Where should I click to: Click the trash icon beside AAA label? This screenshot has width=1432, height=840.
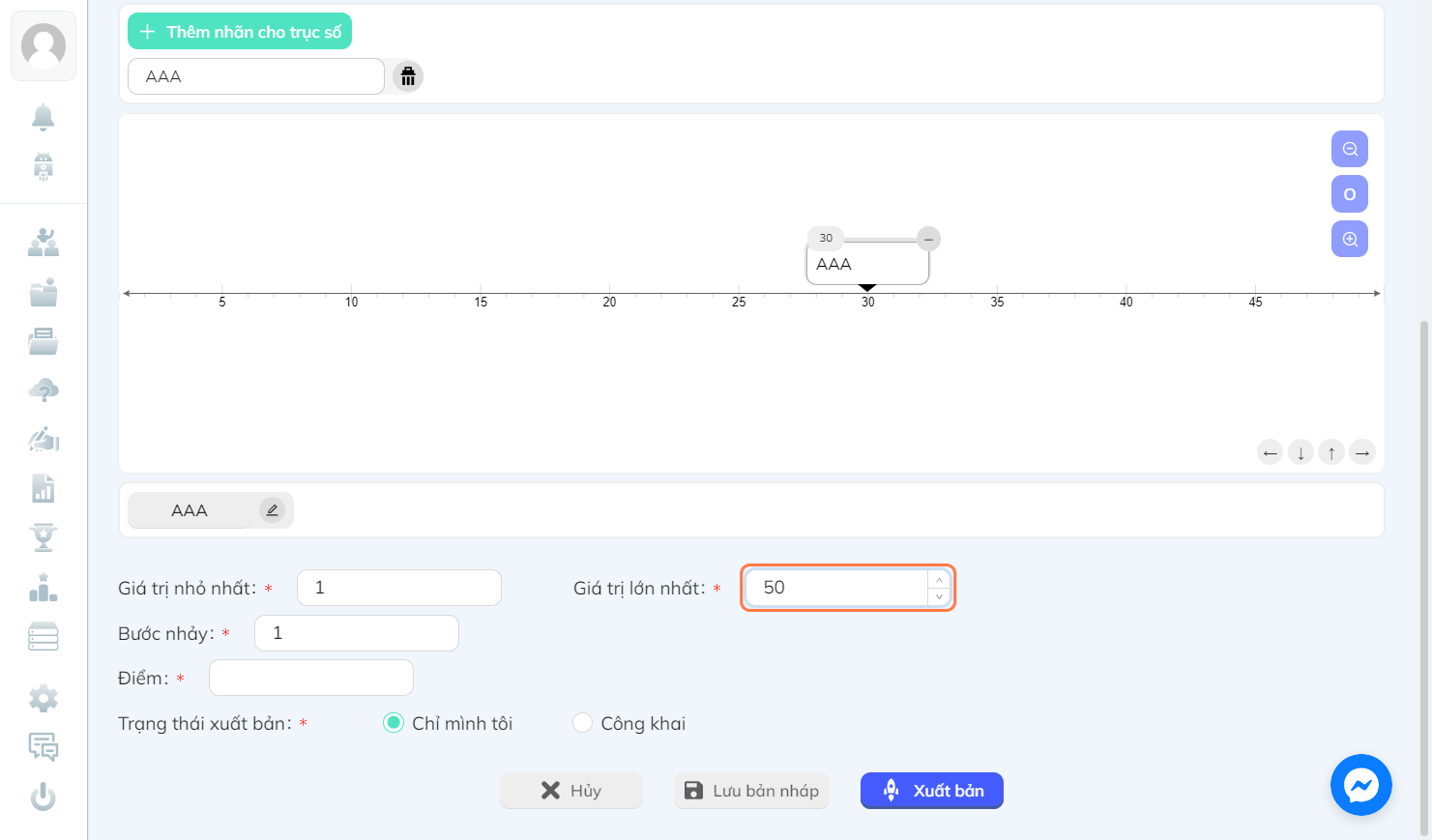408,76
